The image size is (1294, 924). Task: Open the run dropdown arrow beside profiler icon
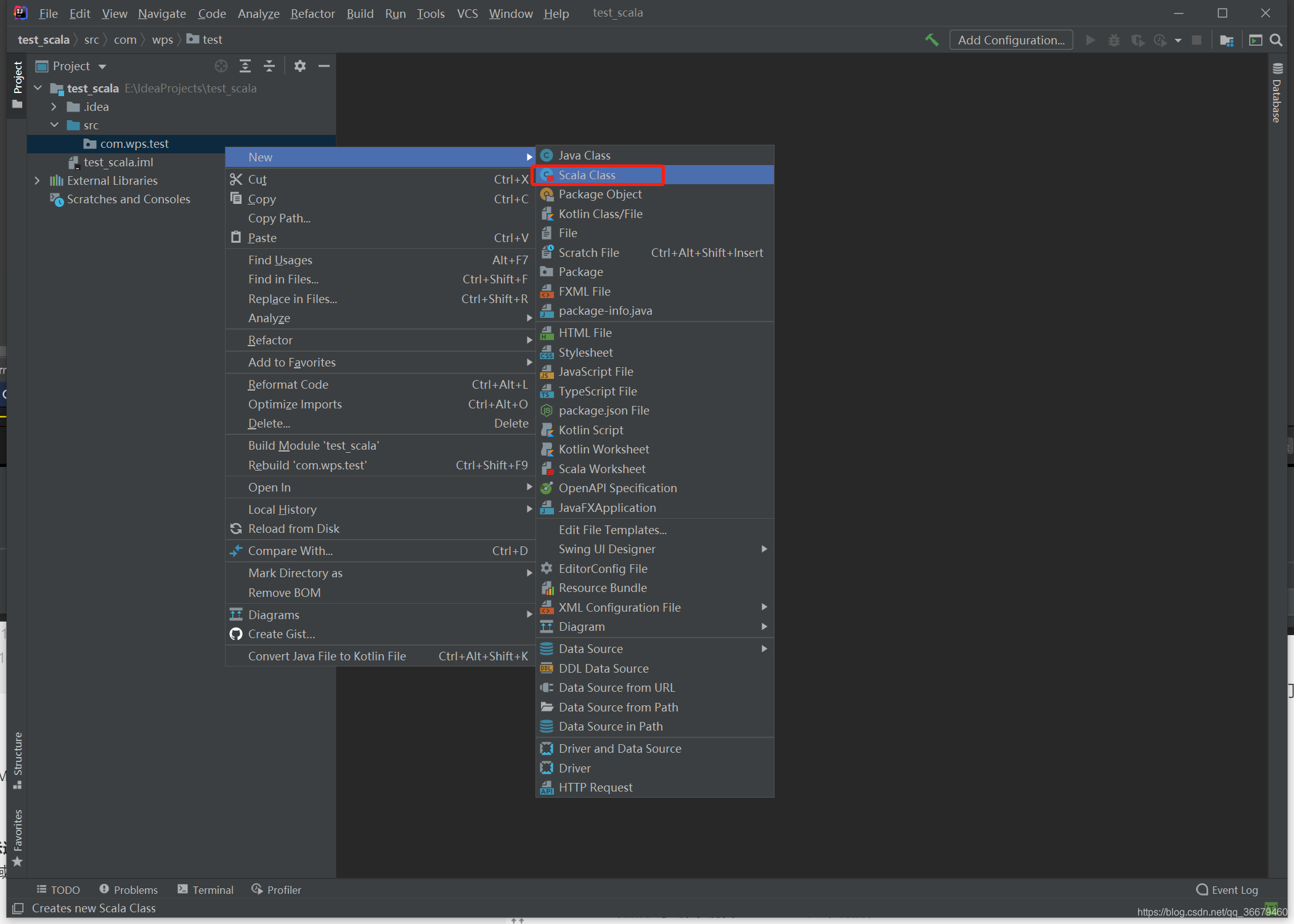(1178, 41)
